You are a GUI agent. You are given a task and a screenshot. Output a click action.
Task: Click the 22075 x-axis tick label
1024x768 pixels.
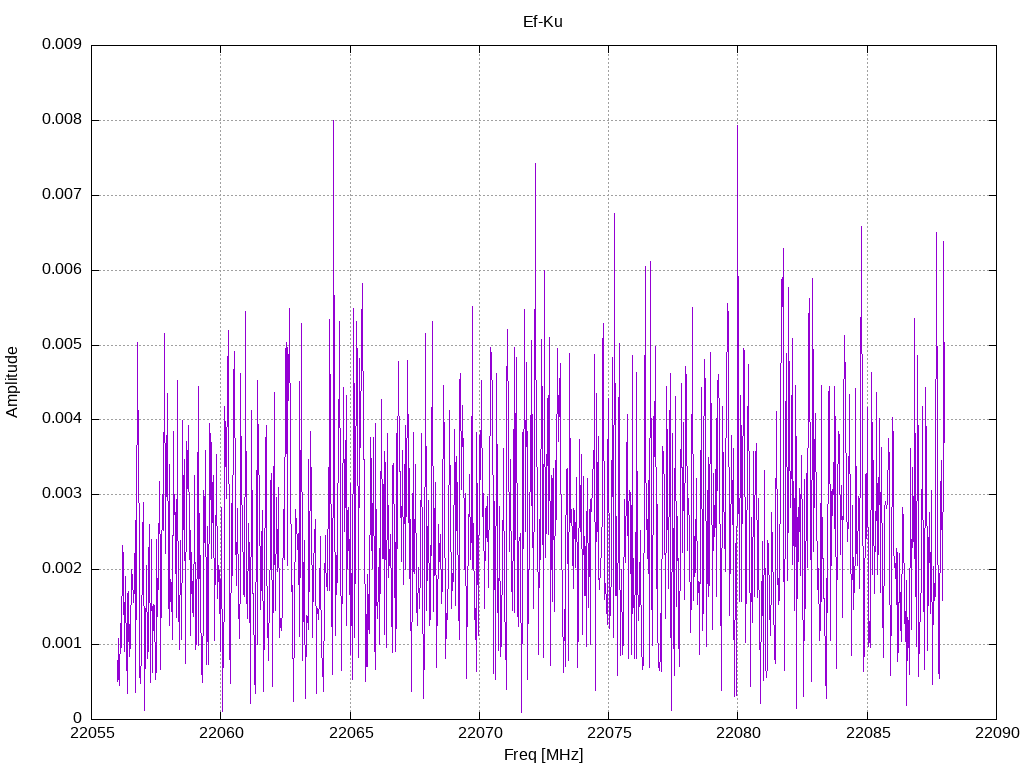(x=608, y=733)
